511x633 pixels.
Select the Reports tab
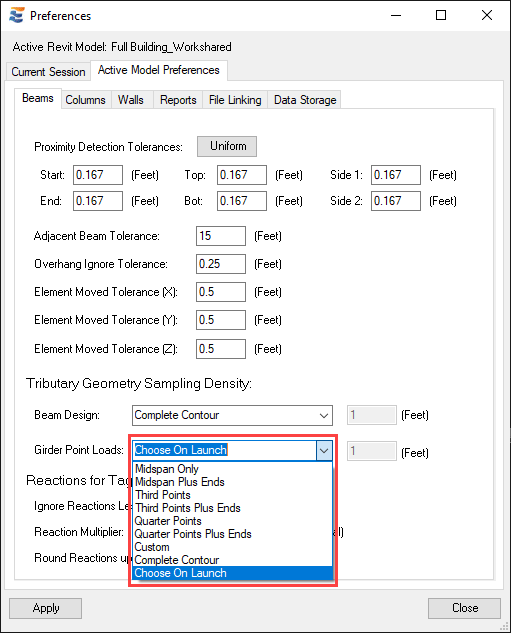pyautogui.click(x=178, y=100)
